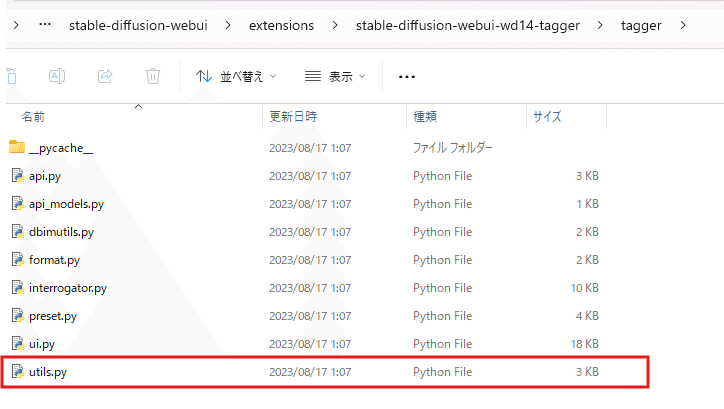Show hidden breadcrumb path ellipsis

pyautogui.click(x=45, y=25)
